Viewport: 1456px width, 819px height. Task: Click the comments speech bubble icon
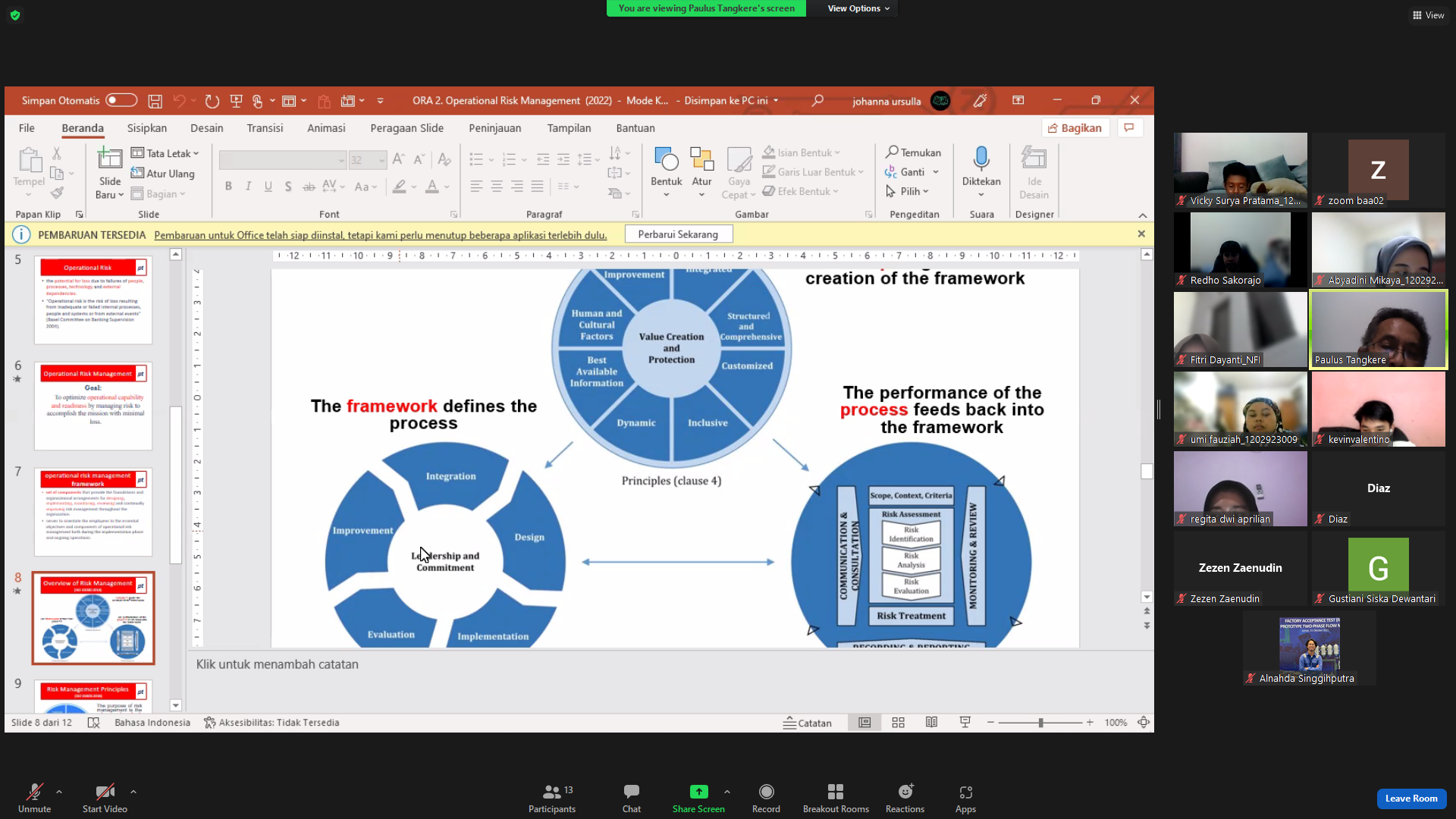pos(1129,128)
